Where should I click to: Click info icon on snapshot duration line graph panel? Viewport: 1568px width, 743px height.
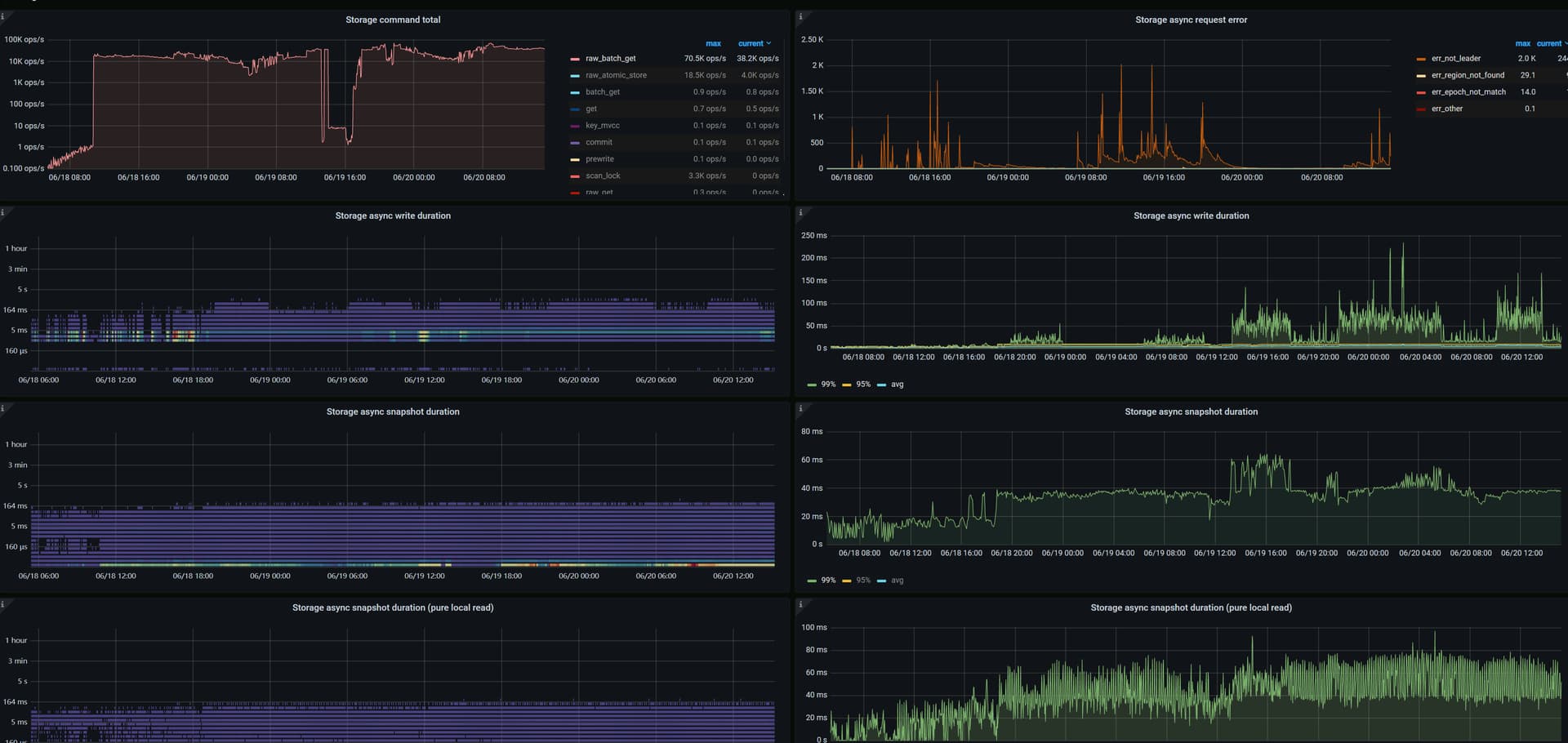(800, 408)
